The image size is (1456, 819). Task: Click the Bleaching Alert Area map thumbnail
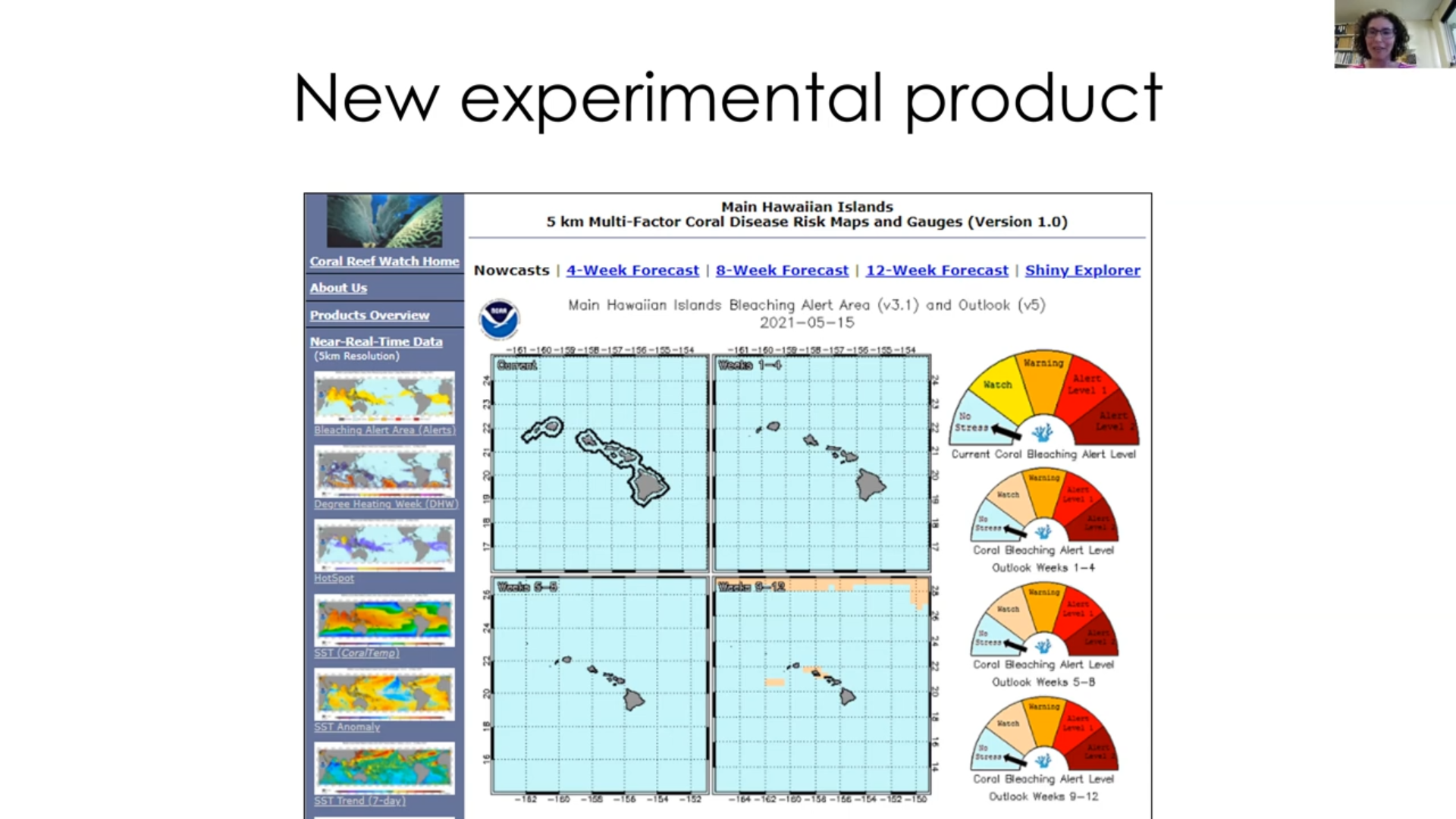[x=384, y=397]
